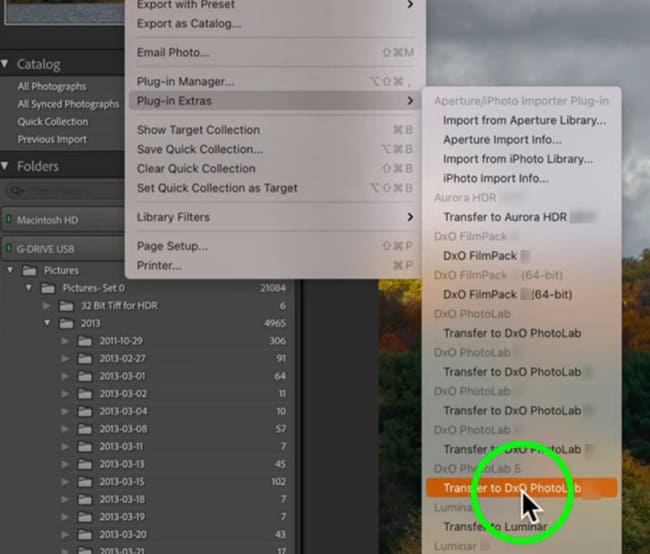
Task: Open the Plug-in Extras submenu
Action: click(x=275, y=101)
